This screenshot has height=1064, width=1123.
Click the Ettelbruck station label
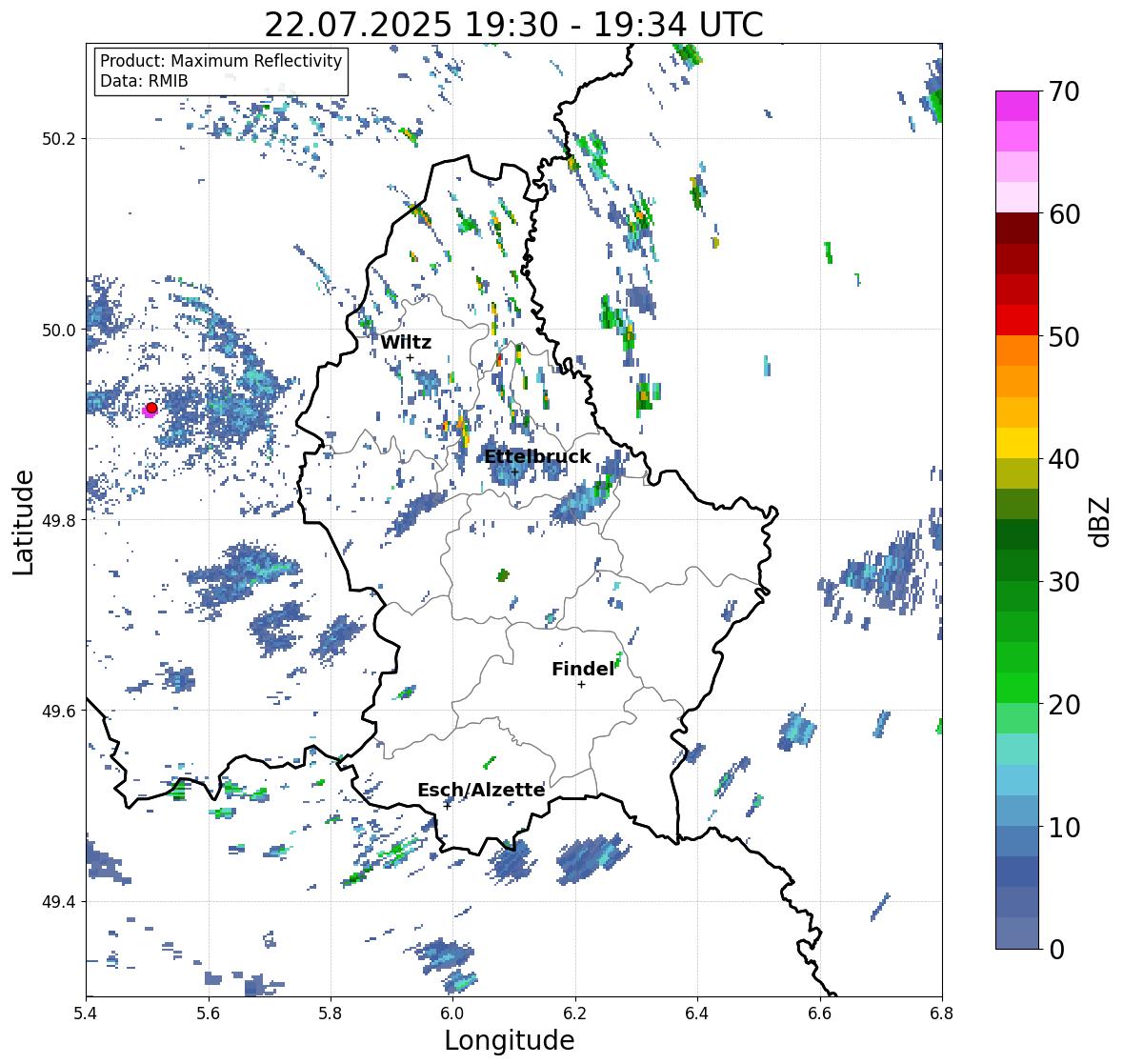538,457
